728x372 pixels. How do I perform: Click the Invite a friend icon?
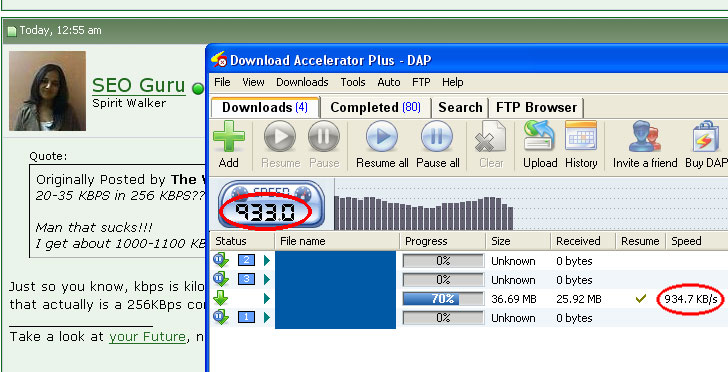[645, 136]
